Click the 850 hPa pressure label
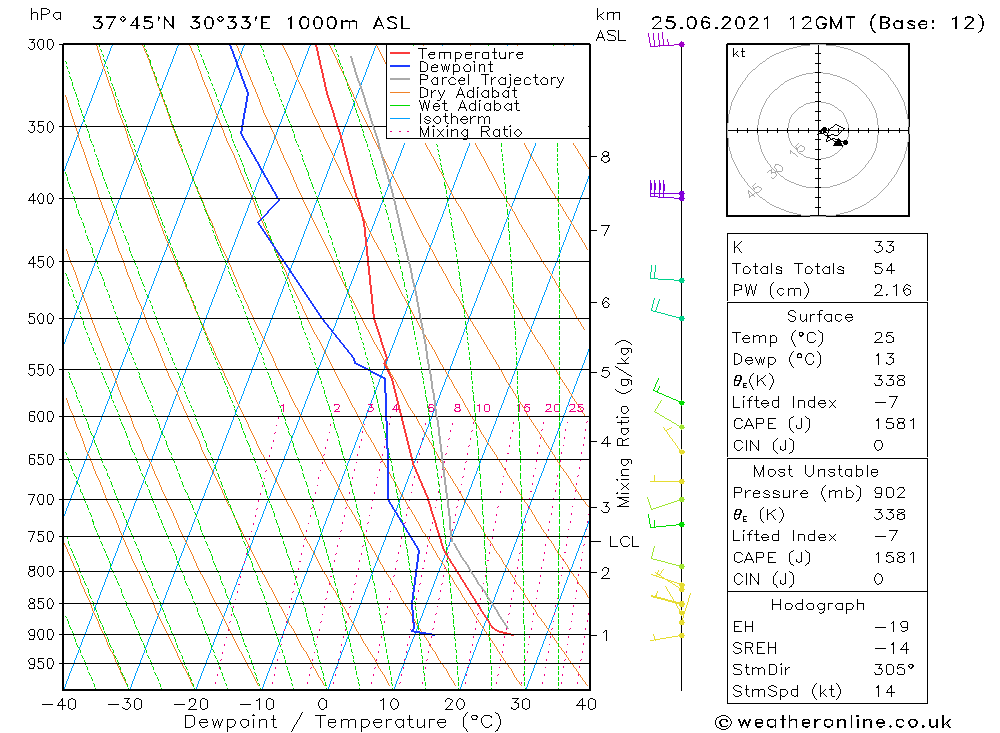1000x733 pixels. pos(42,603)
